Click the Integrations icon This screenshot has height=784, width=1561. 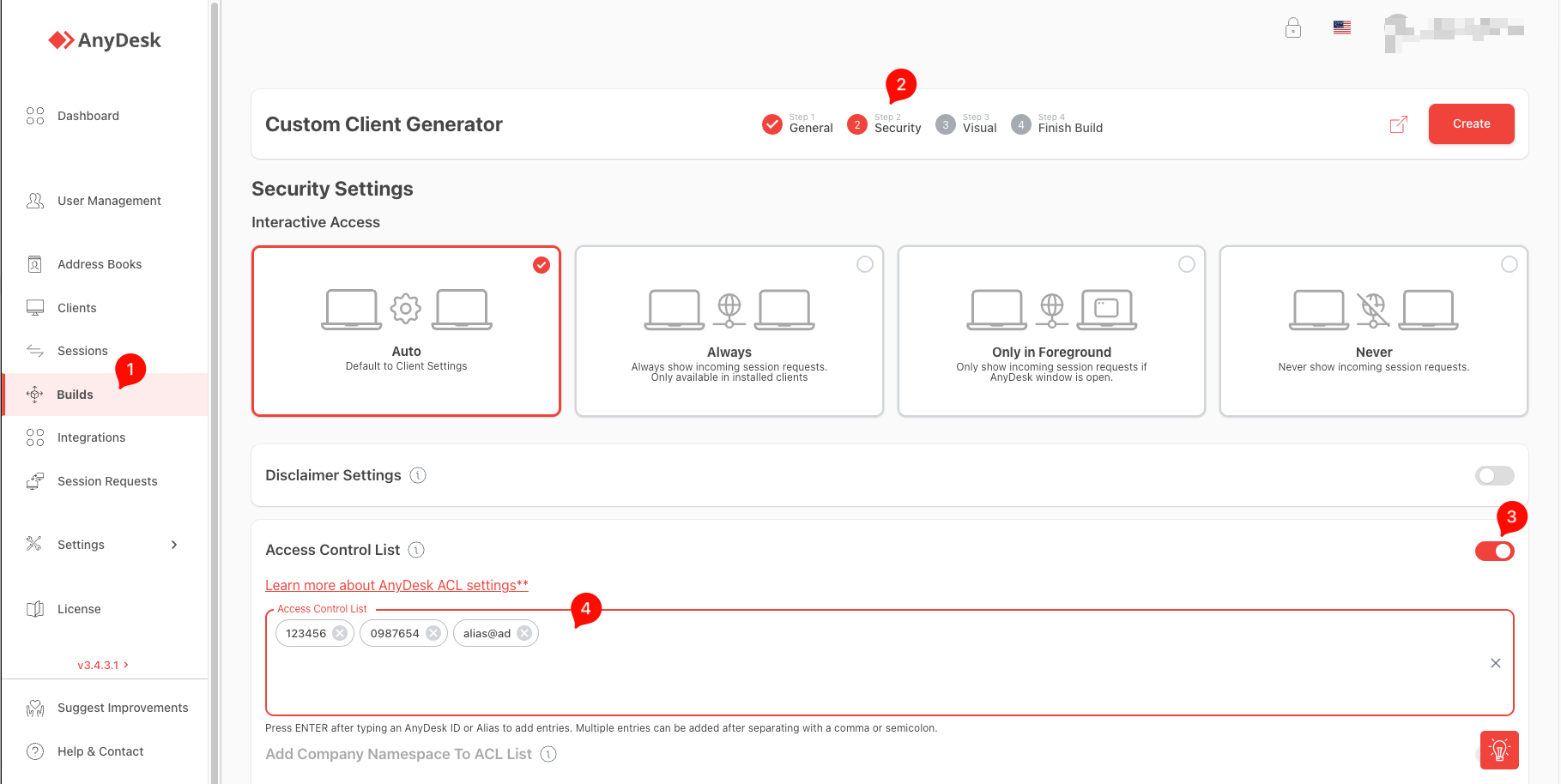[x=35, y=437]
